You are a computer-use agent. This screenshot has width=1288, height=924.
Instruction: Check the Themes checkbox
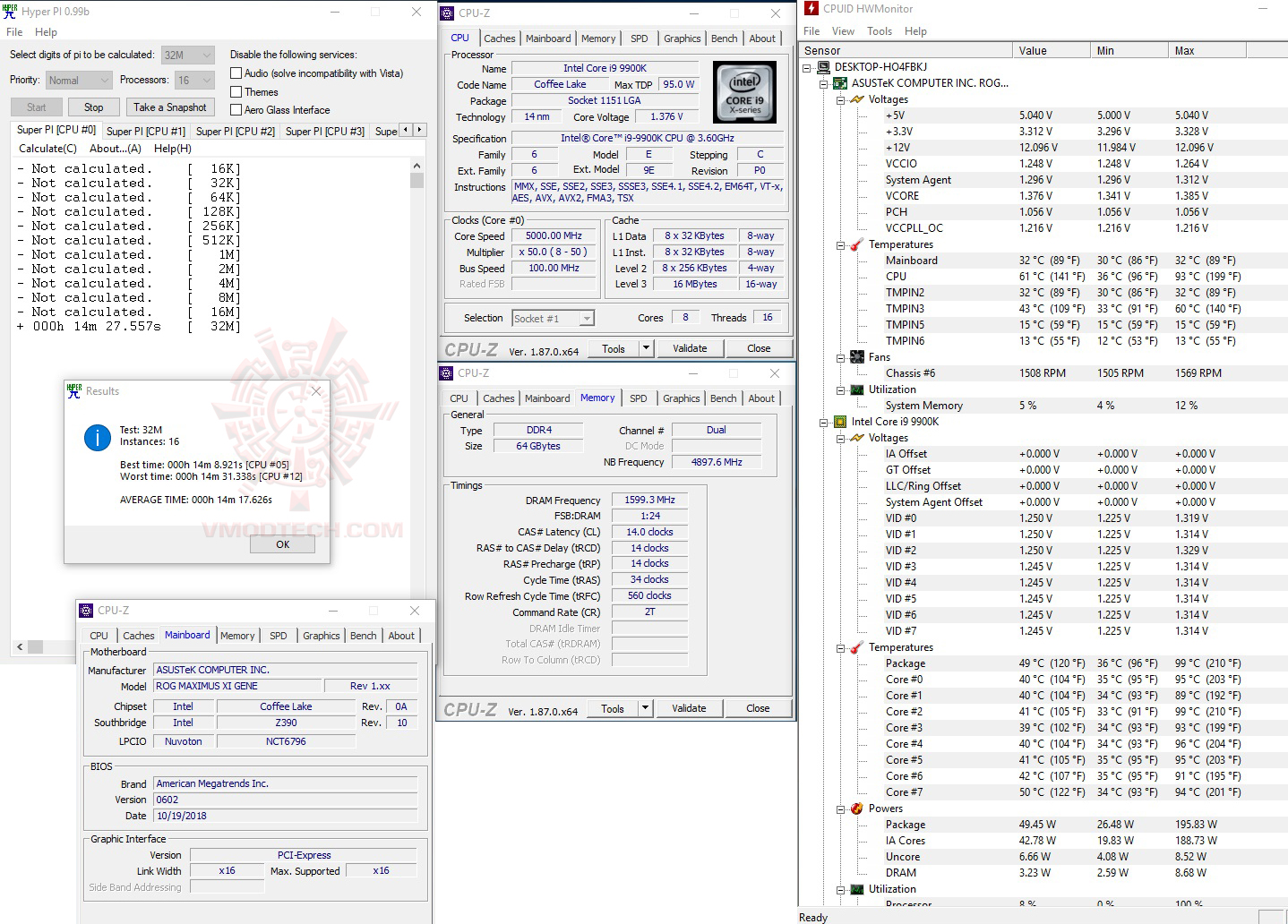(x=236, y=91)
